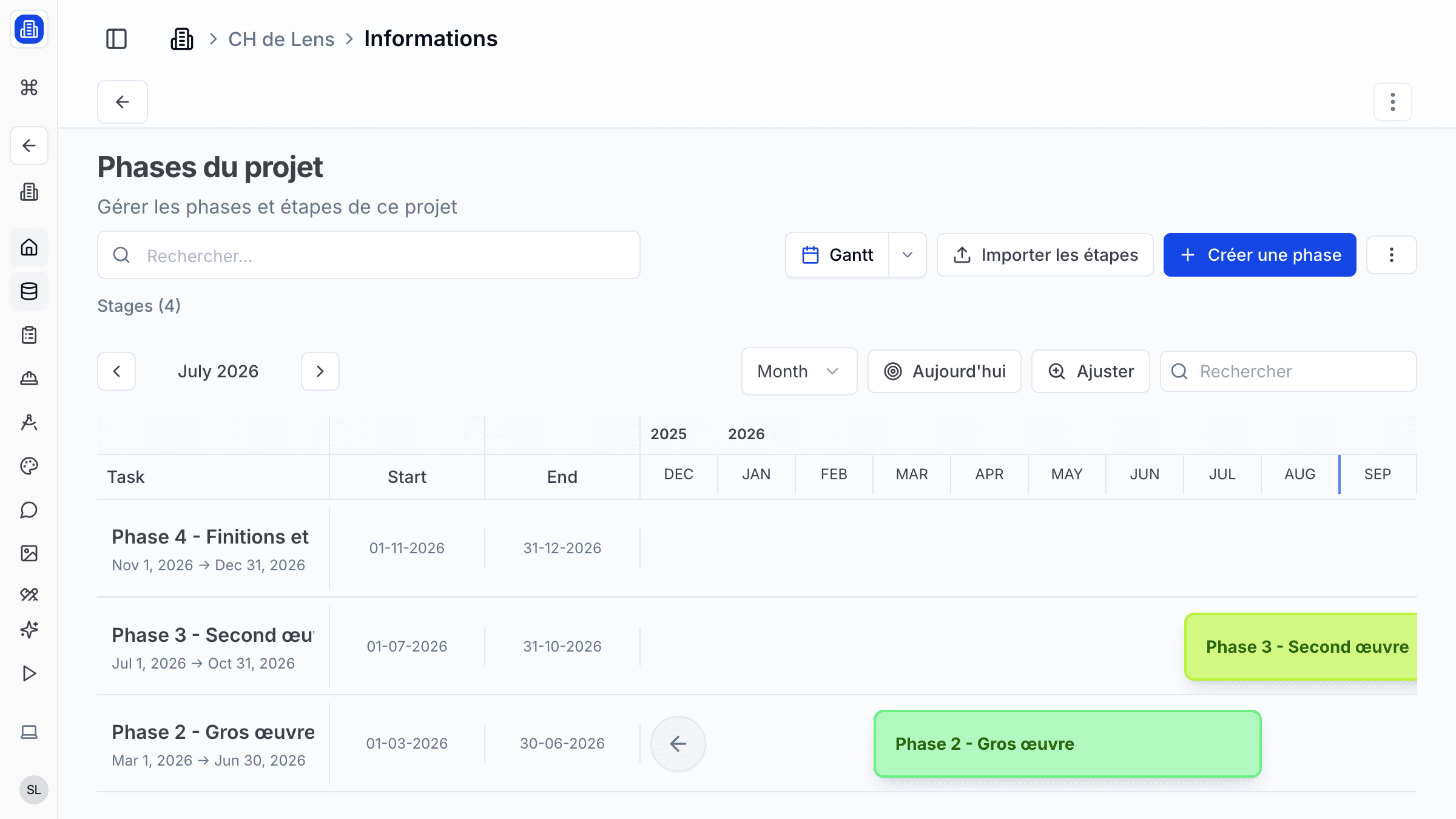Go to next month with right chevron
Image resolution: width=1456 pixels, height=819 pixels.
[320, 371]
